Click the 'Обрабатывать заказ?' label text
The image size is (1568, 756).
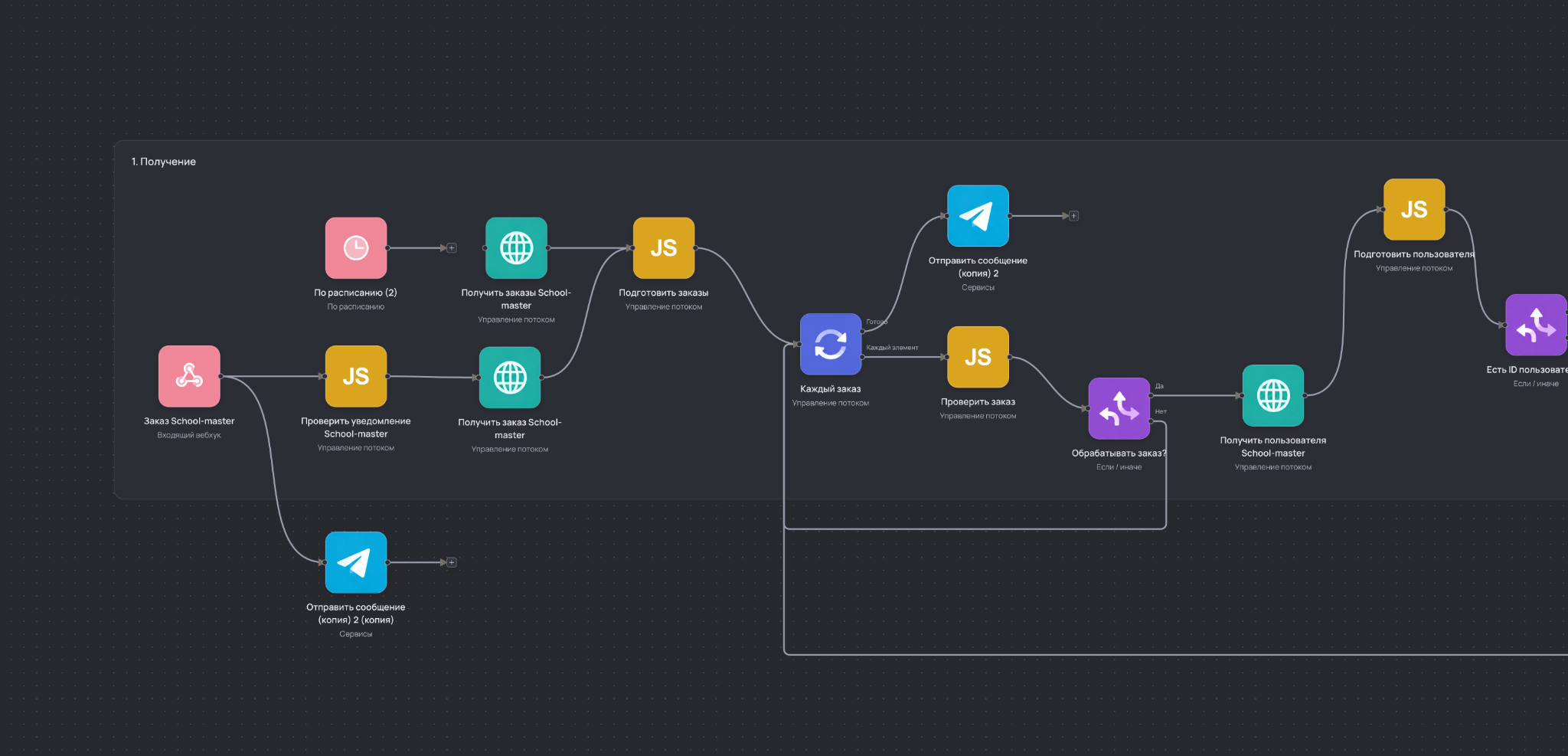click(x=1119, y=453)
